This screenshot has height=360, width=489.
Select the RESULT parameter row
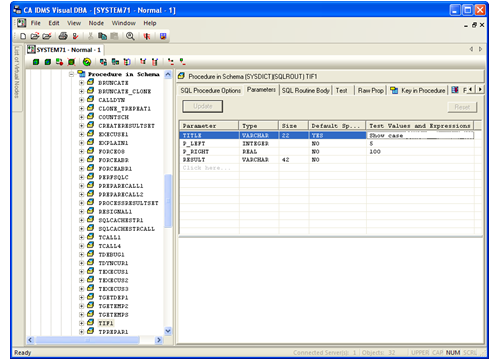pos(327,160)
